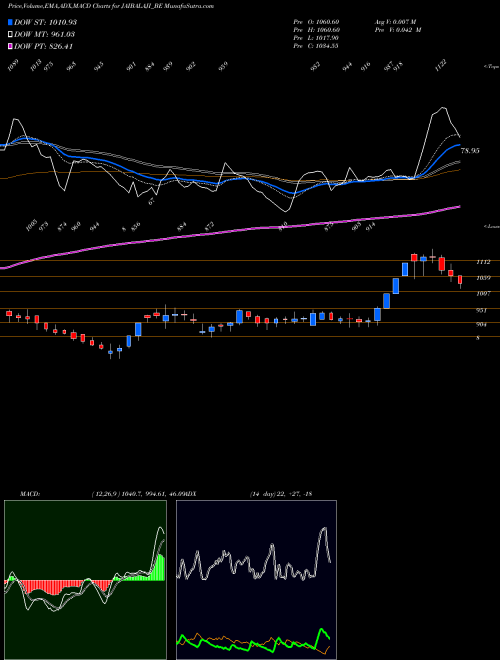The image size is (500, 660).
Task: Click the 78.95 value beside the EMA line
Action: point(470,151)
